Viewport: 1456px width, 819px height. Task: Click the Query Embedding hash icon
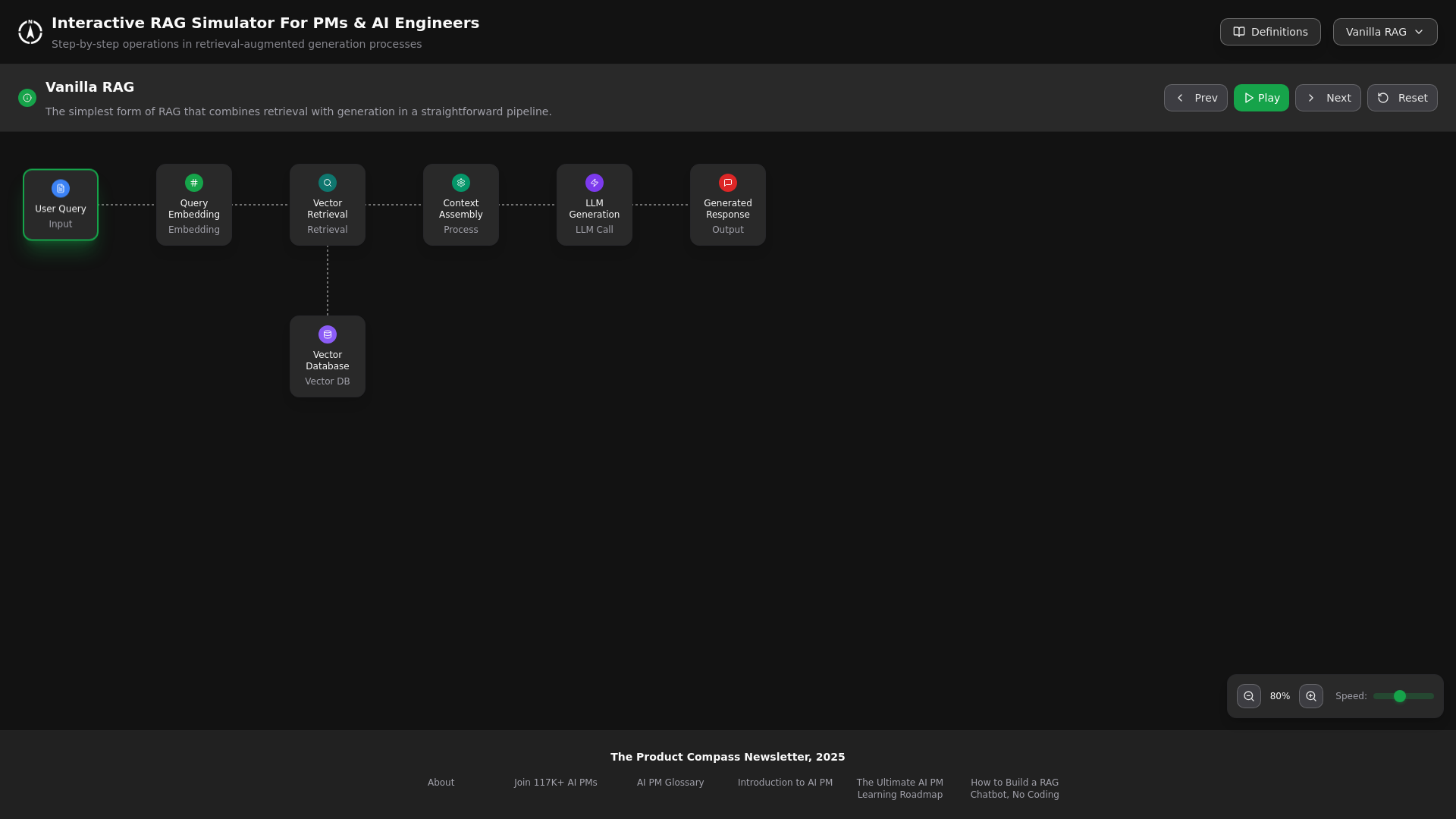(193, 183)
